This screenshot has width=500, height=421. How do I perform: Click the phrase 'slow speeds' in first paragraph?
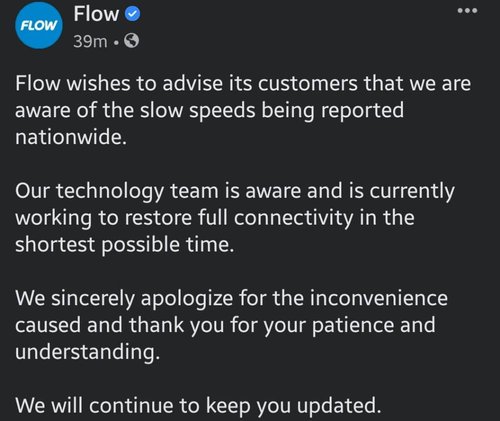tap(198, 111)
